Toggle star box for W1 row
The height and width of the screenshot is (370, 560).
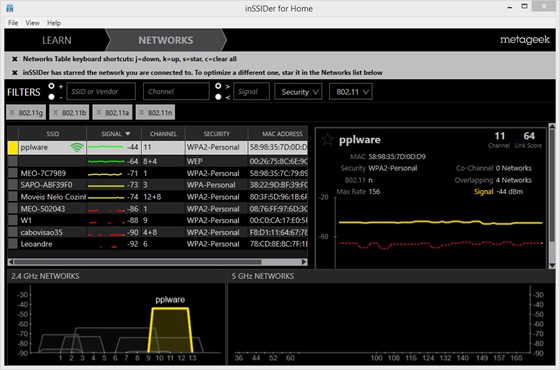[13, 220]
